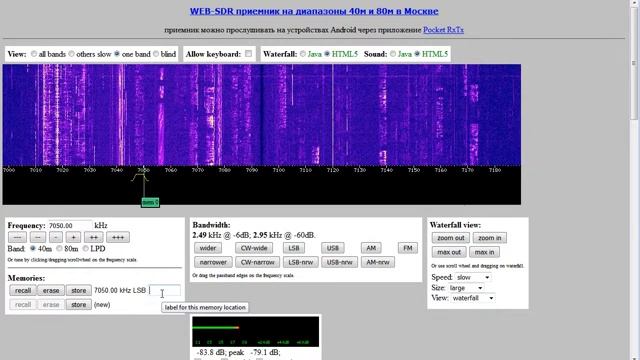
Task: Click the 'narrower' bandwidth button
Action: tap(213, 262)
